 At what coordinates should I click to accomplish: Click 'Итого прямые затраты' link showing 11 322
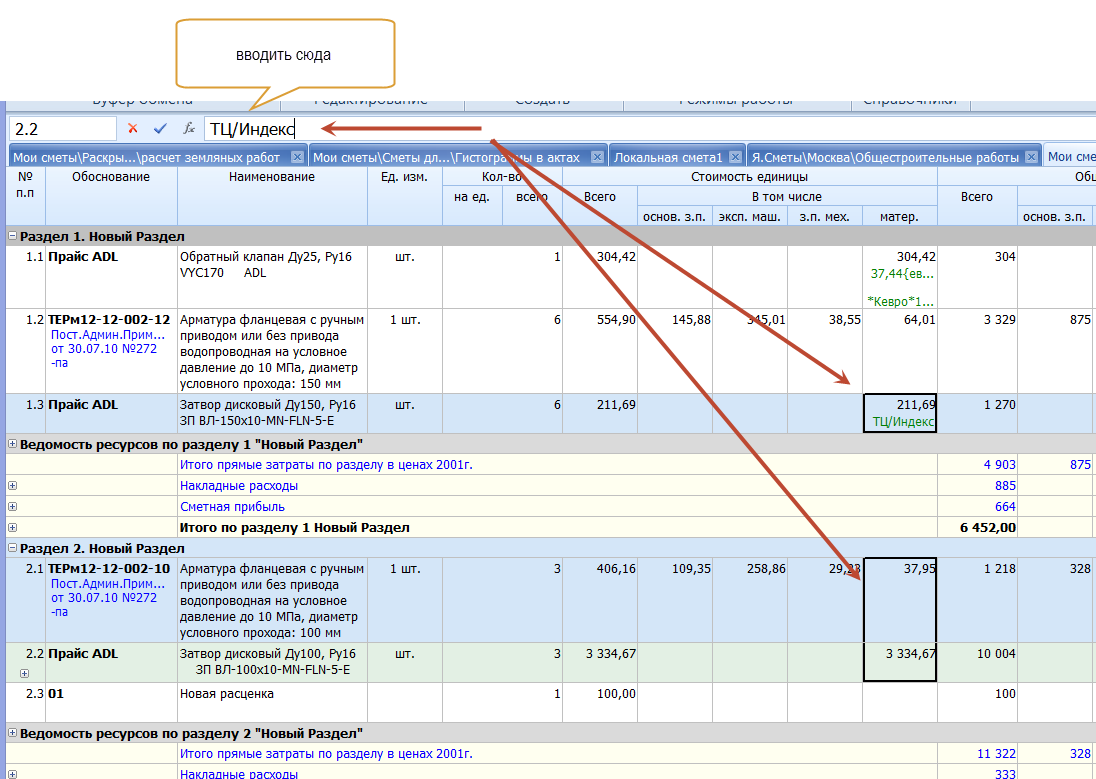326,754
